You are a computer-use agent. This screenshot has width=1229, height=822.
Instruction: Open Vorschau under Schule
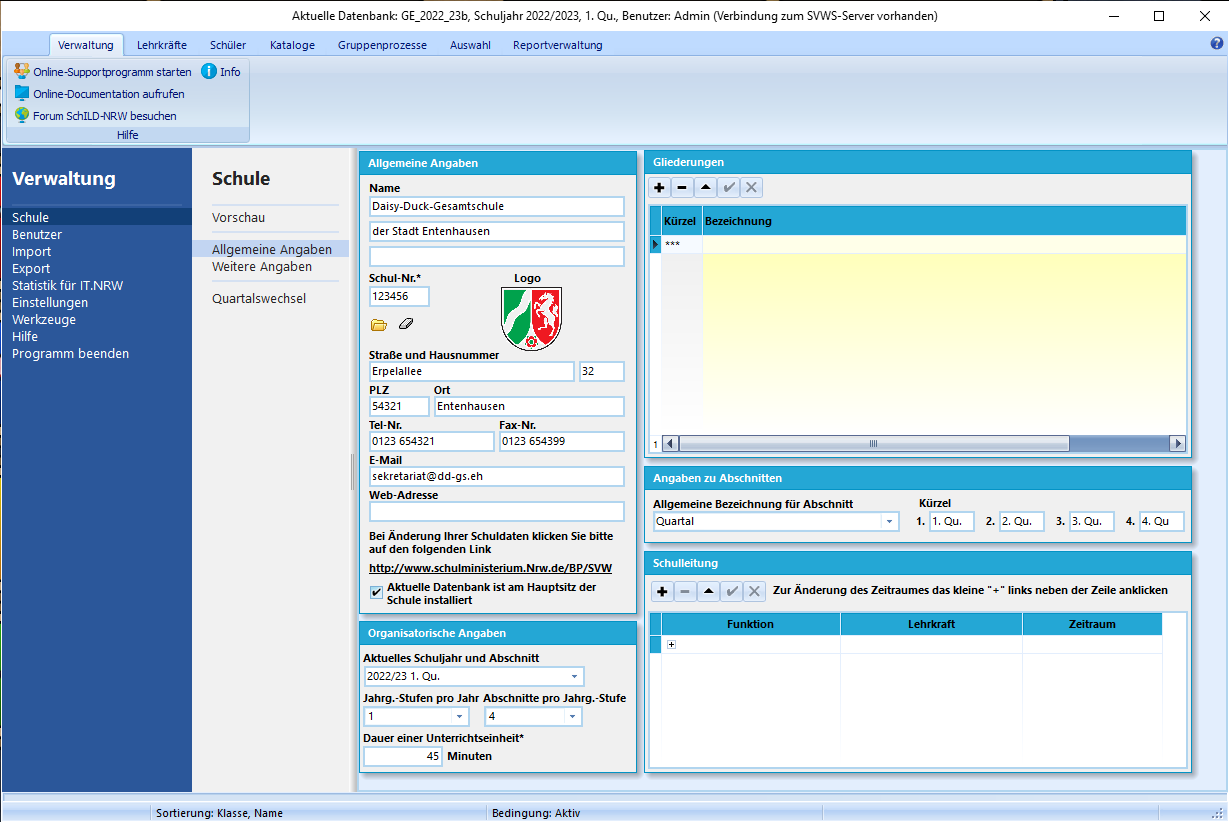[239, 217]
